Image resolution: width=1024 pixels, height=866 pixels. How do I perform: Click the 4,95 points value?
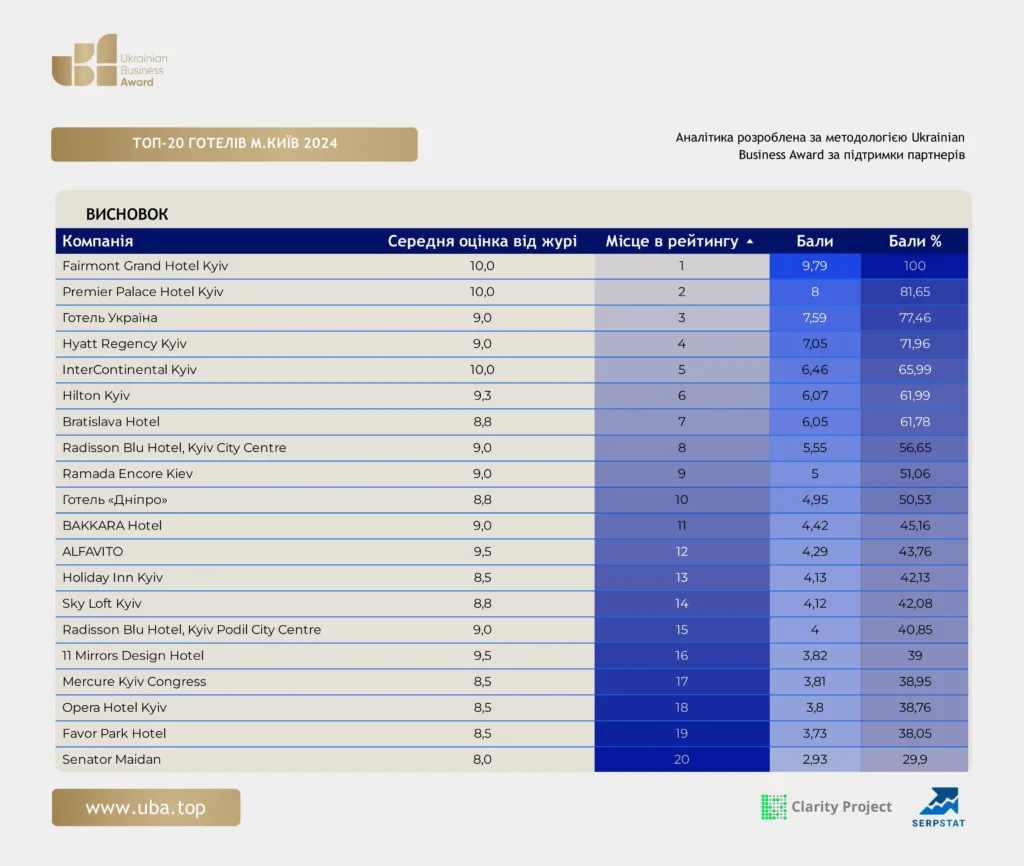pos(814,500)
